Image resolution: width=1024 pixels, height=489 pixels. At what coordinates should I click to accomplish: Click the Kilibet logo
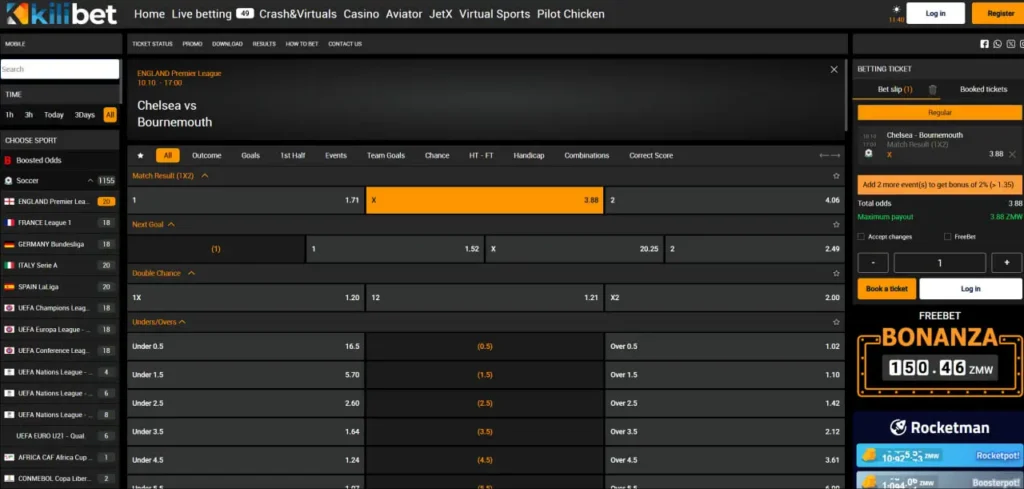62,14
